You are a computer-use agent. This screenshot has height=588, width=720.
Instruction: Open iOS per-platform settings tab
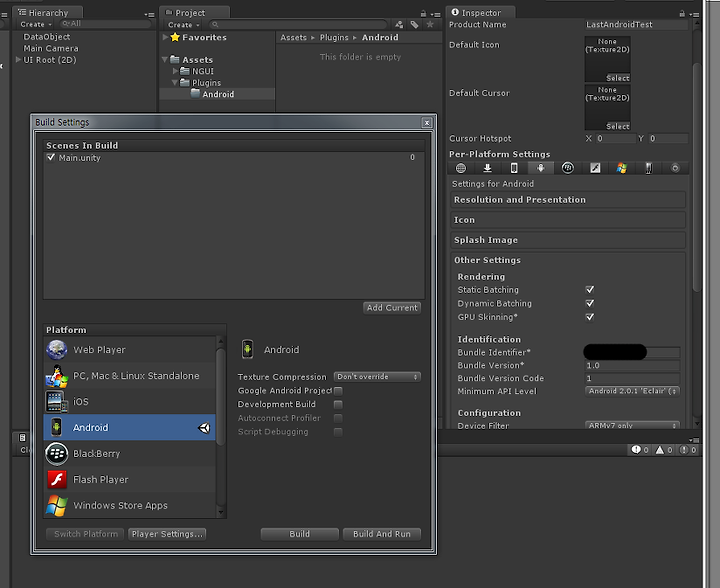pos(514,168)
